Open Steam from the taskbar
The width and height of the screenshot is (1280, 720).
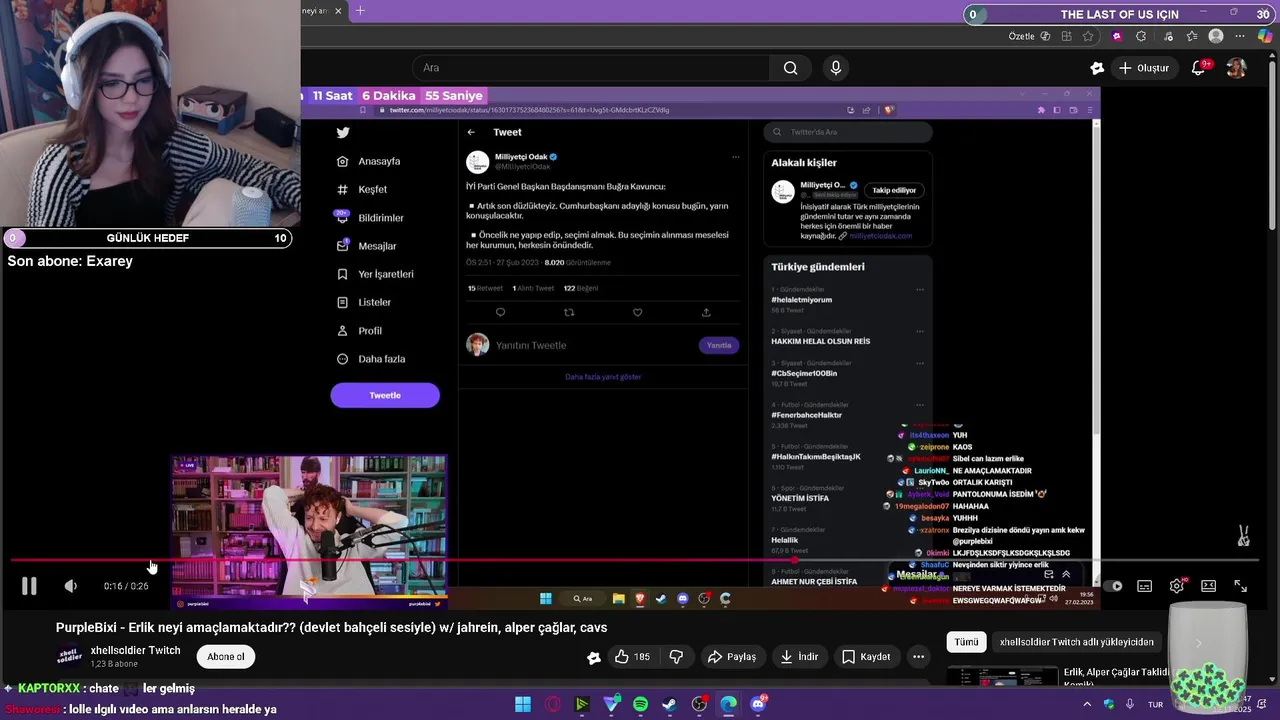coord(670,704)
